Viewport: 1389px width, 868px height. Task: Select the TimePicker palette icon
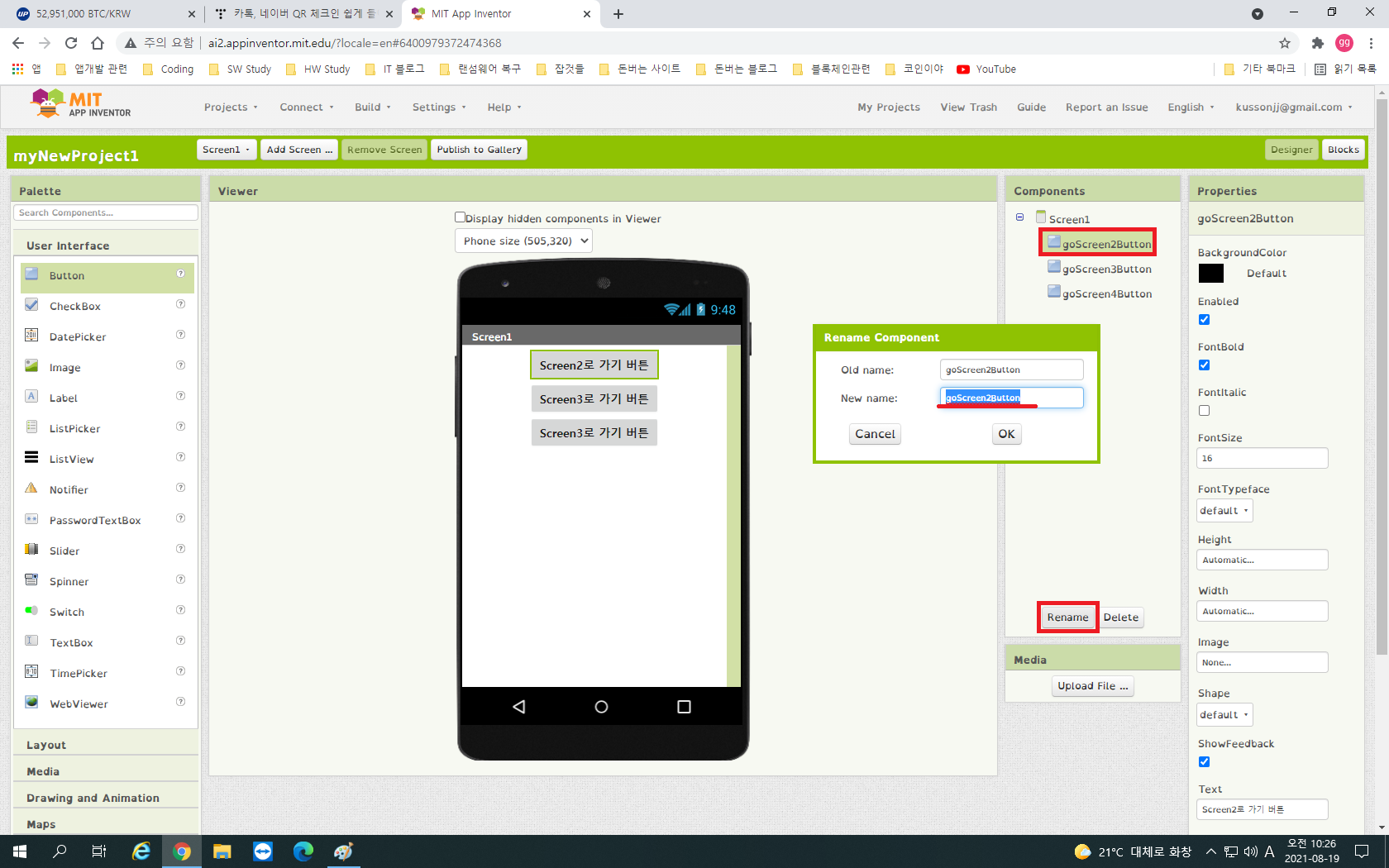(31, 672)
